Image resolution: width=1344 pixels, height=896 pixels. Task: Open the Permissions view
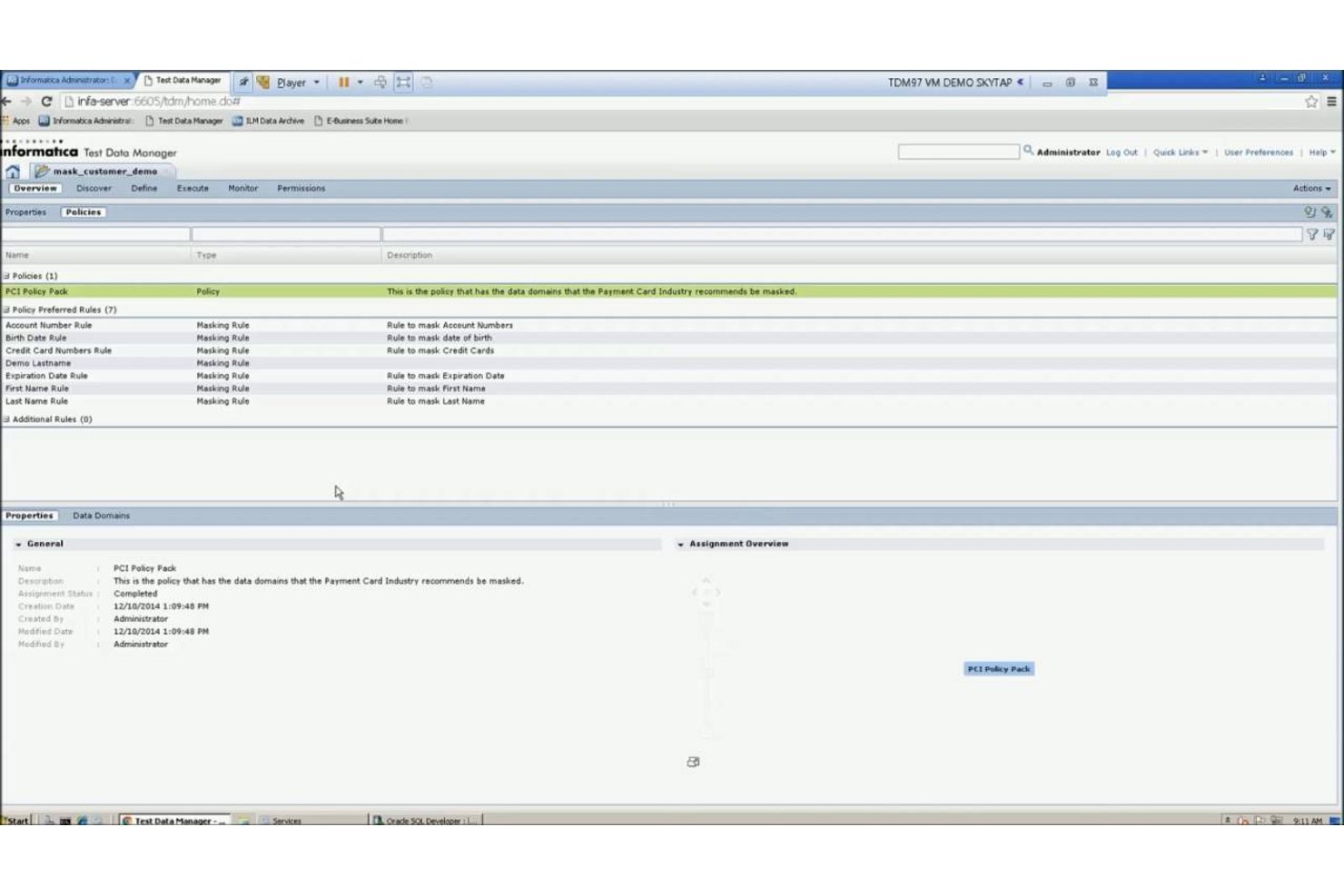pos(301,189)
